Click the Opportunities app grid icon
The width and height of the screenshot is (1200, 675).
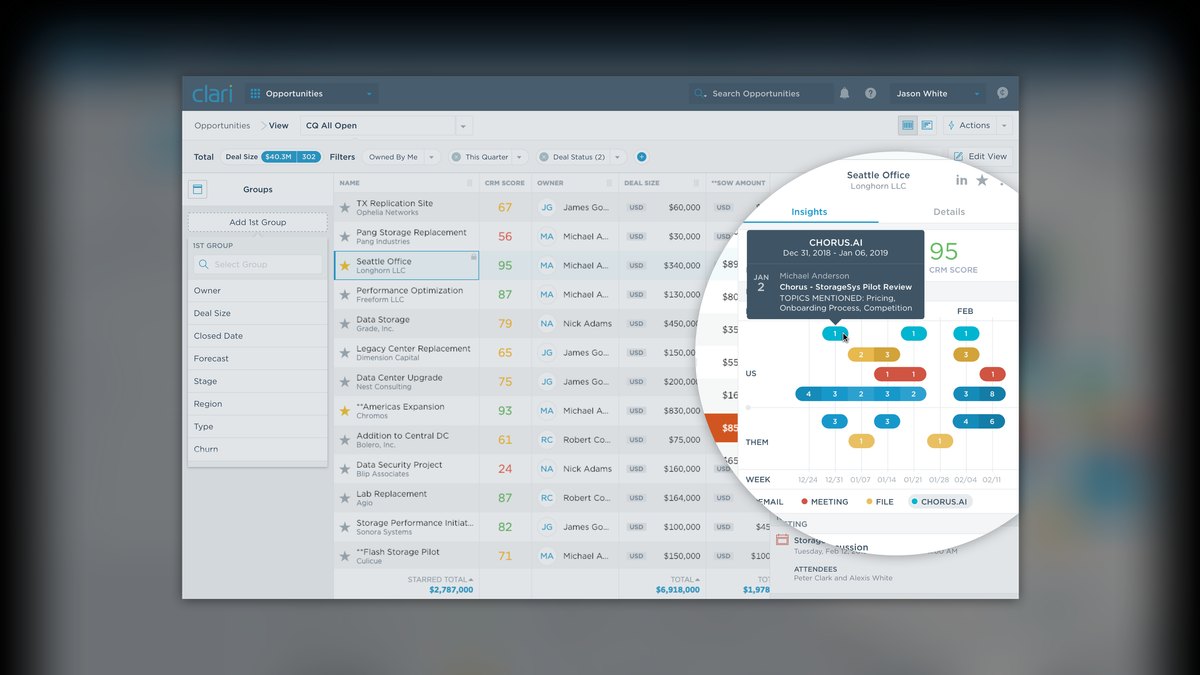[x=255, y=93]
